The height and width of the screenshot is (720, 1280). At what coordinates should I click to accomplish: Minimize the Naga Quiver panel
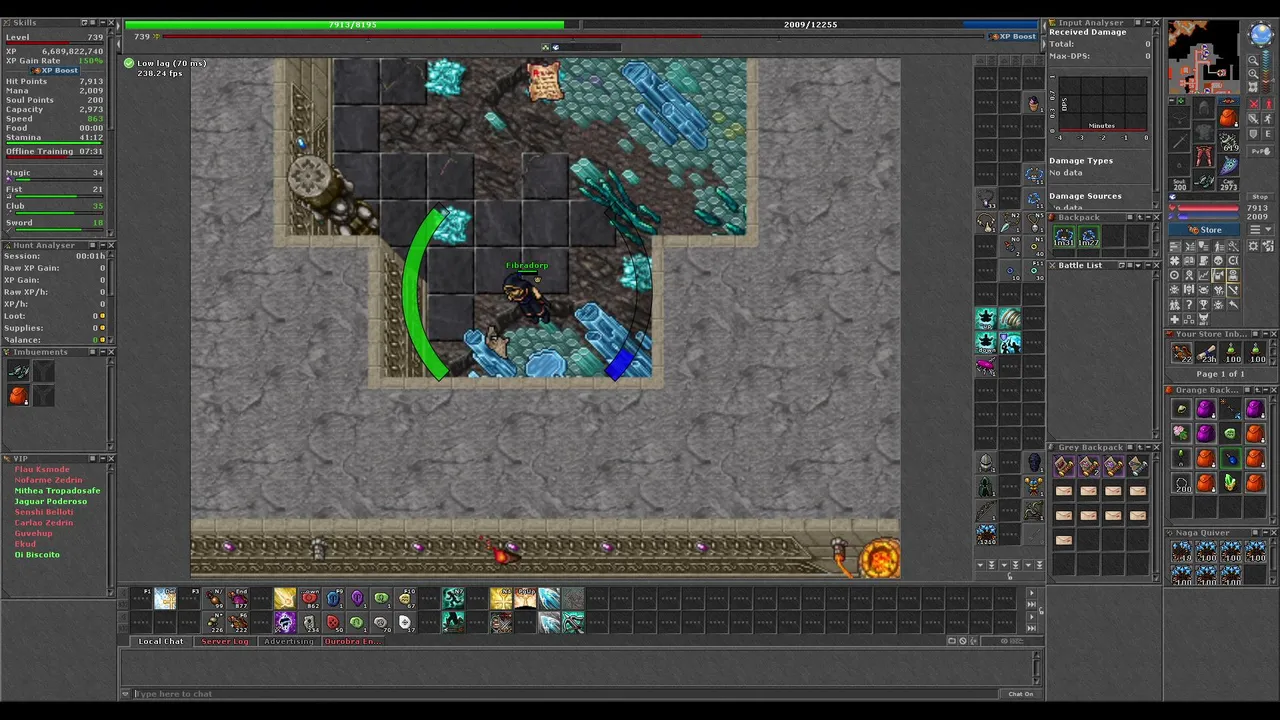(x=1265, y=533)
